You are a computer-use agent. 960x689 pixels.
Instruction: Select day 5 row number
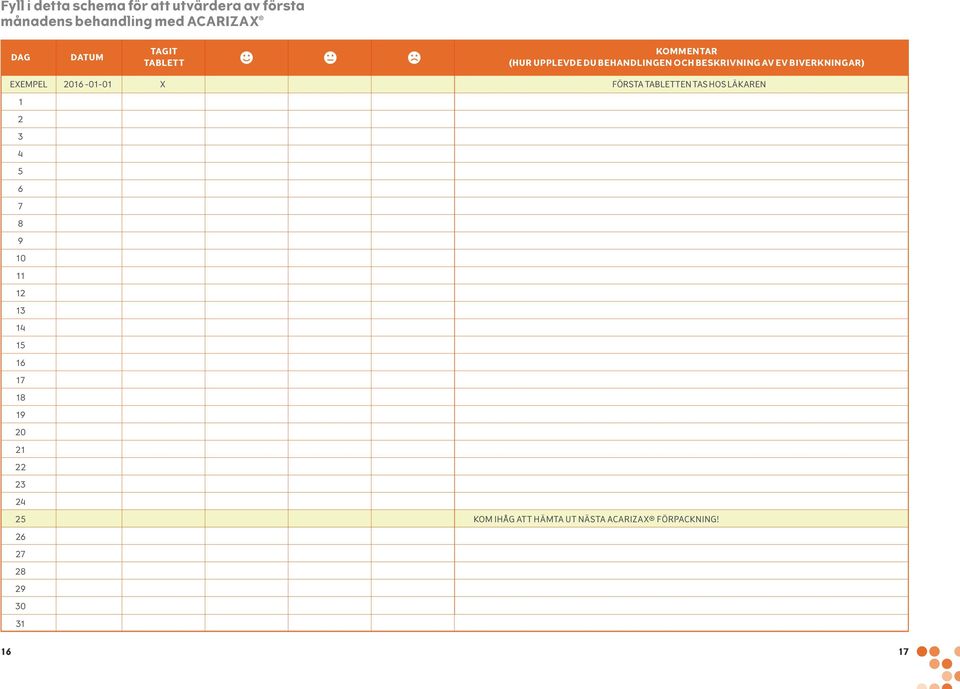coord(20,171)
